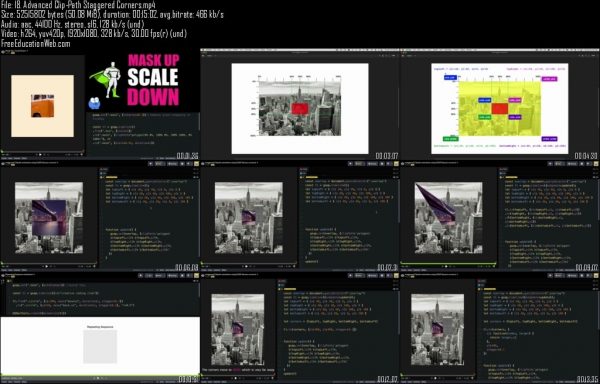Click the pink 'DOWN' word in logo
Image resolution: width=600 pixels, height=384 pixels.
153,96
